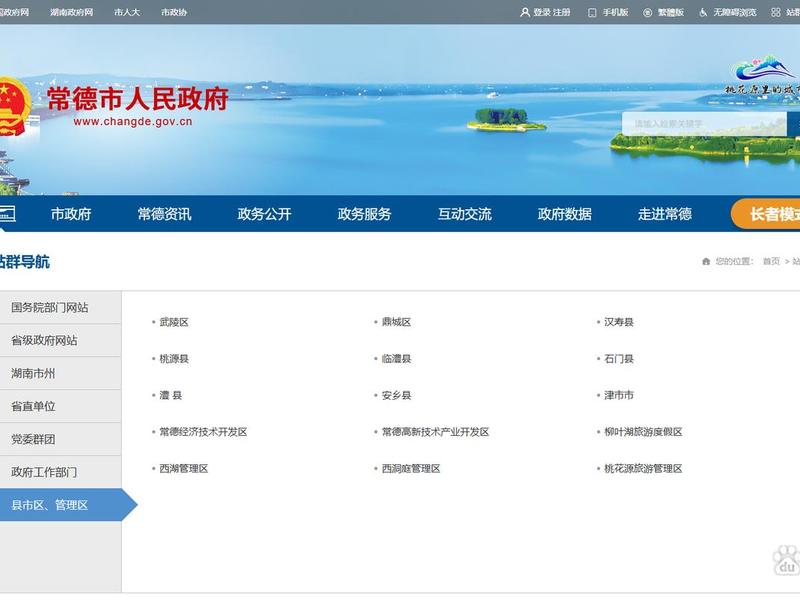Click the 常德市人民政府 site title
The width and height of the screenshot is (800, 600).
(x=138, y=98)
